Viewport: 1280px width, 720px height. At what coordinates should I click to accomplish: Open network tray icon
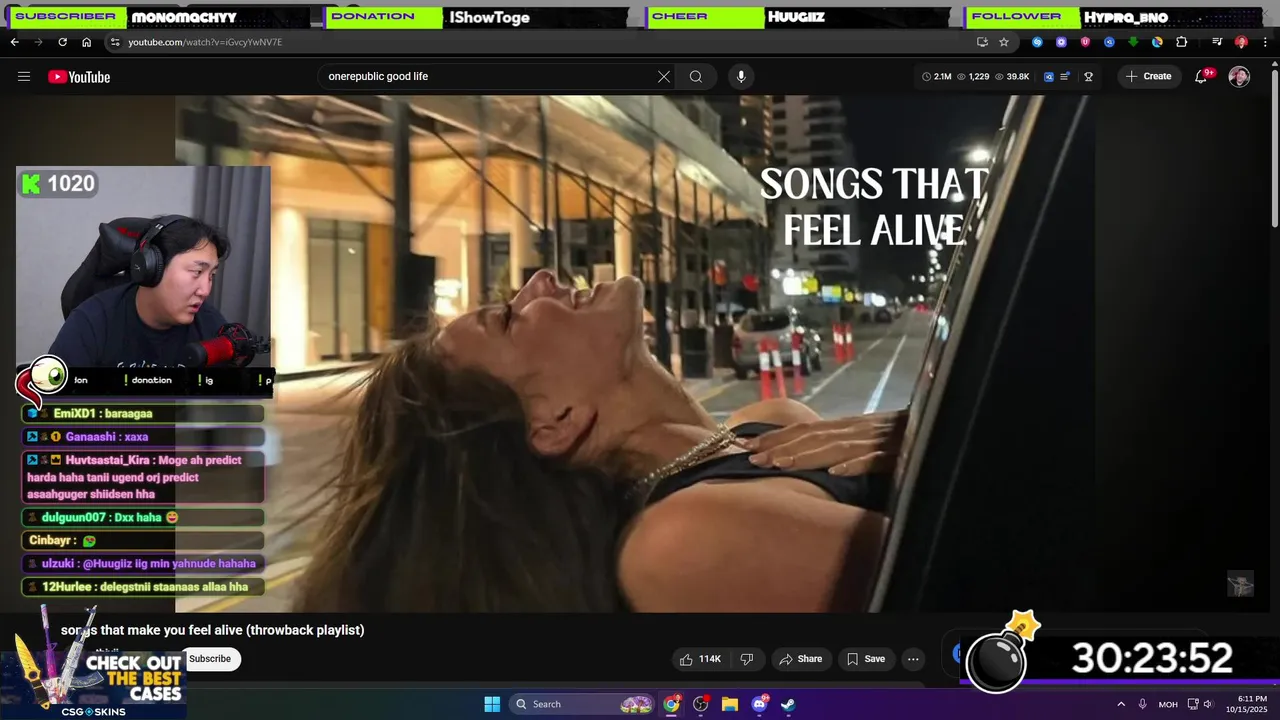click(1193, 704)
